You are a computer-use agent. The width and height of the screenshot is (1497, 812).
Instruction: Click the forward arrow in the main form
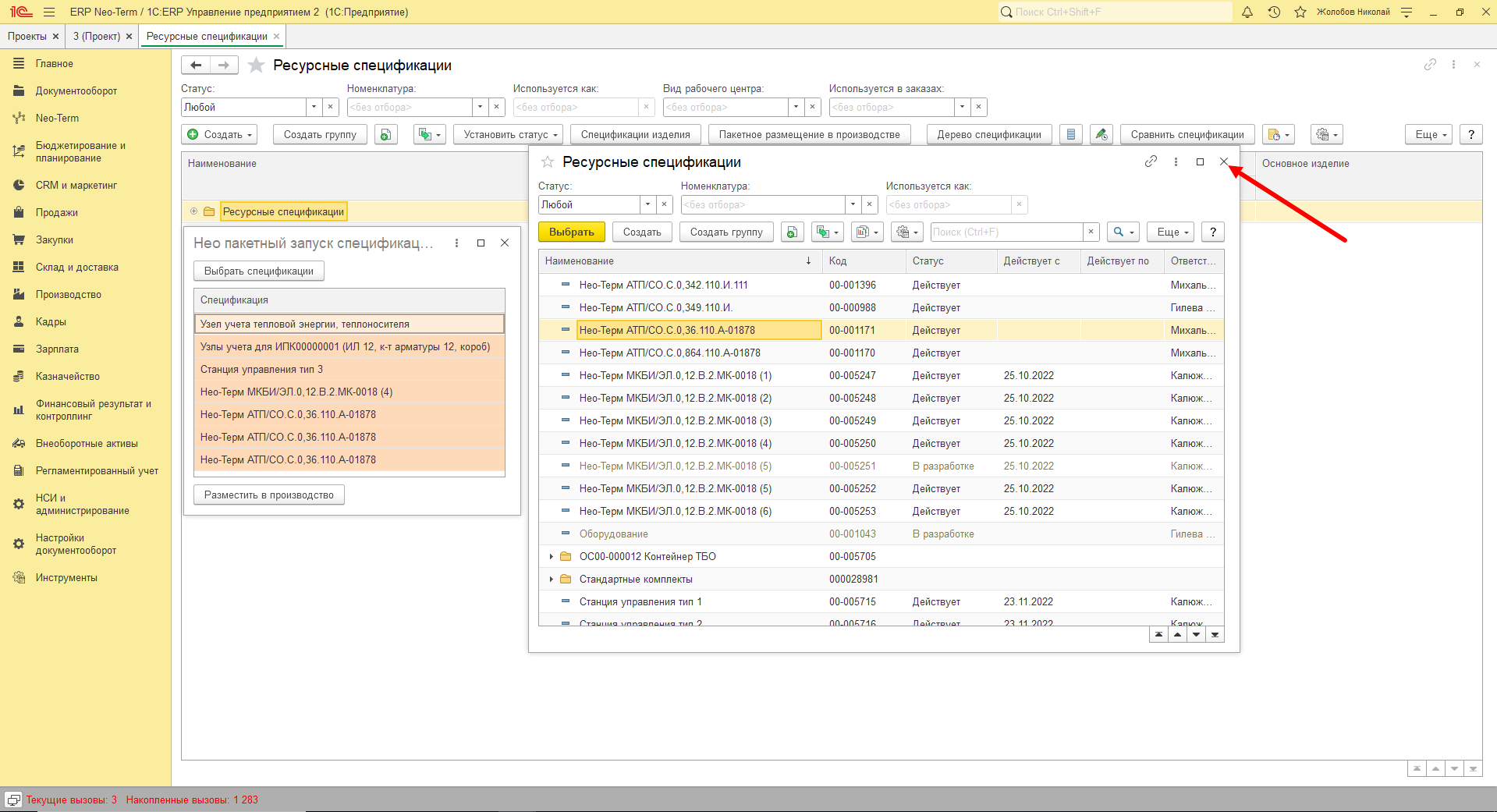point(224,66)
